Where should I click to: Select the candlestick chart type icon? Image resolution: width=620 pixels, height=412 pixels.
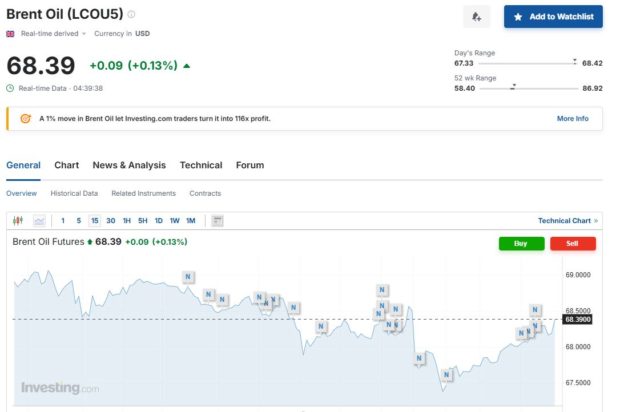18,220
